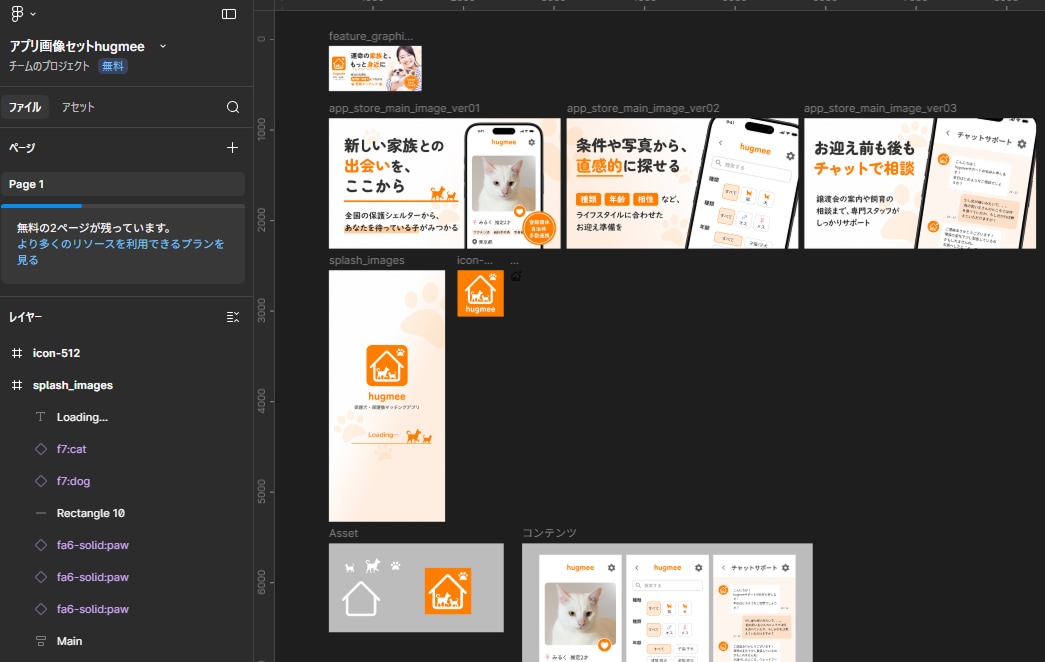The image size is (1045, 662).
Task: Click the 相性 tag in ver02 frame
Action: [645, 199]
